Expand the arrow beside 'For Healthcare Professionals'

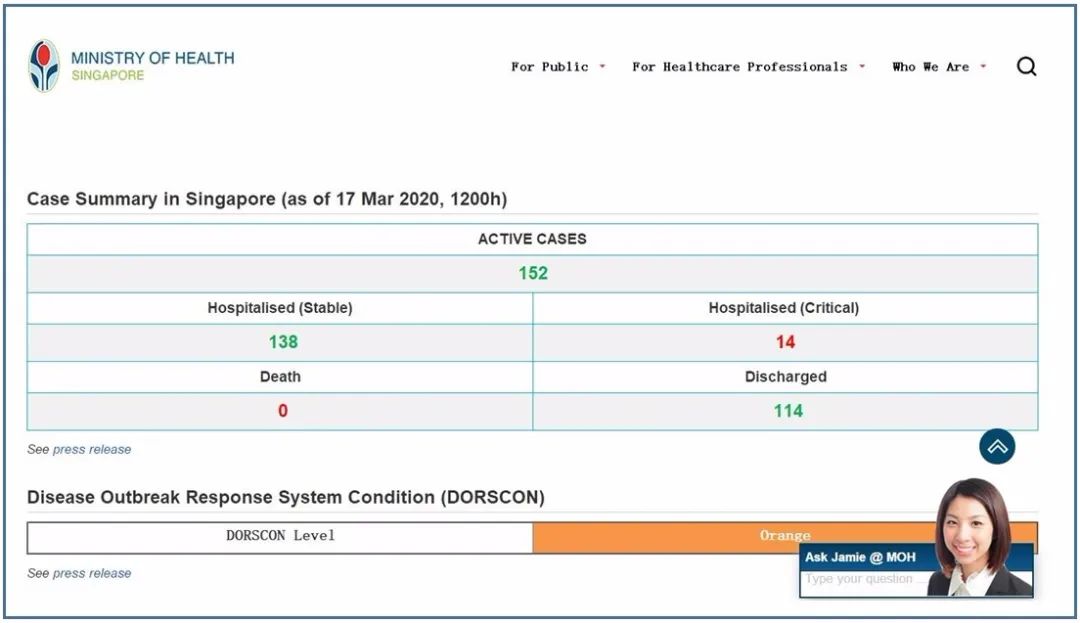pyautogui.click(x=862, y=67)
